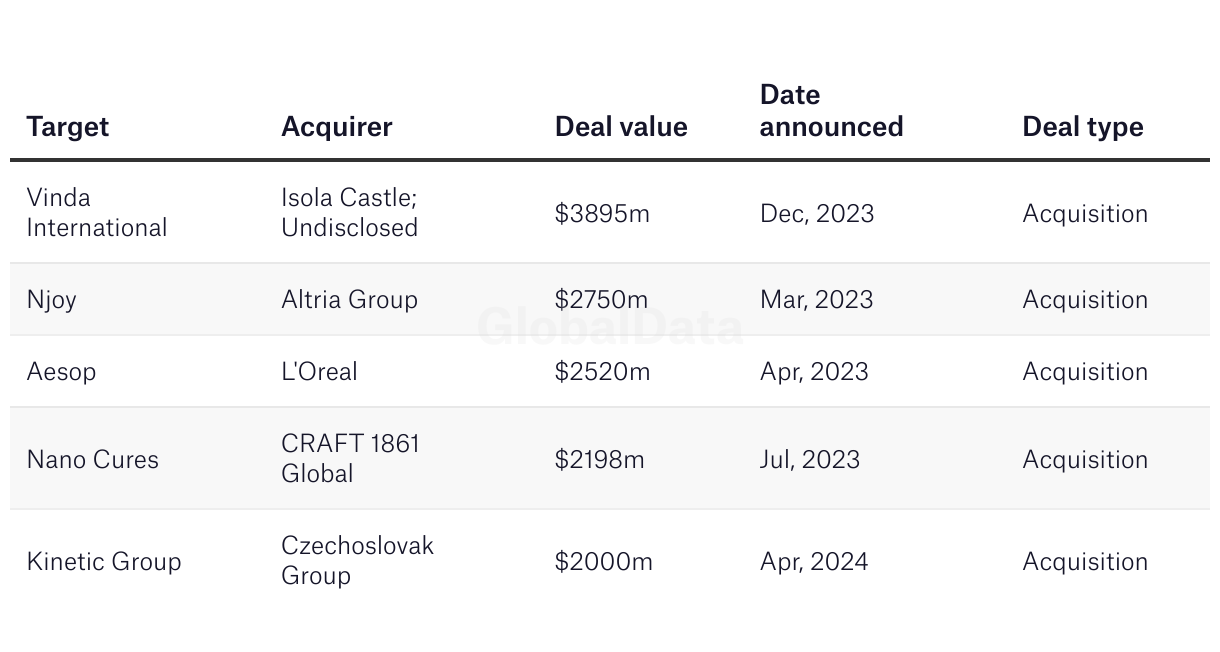Click the CRAFT 1861 Global acquirer cell
This screenshot has height=652, width=1220.
tap(350, 459)
